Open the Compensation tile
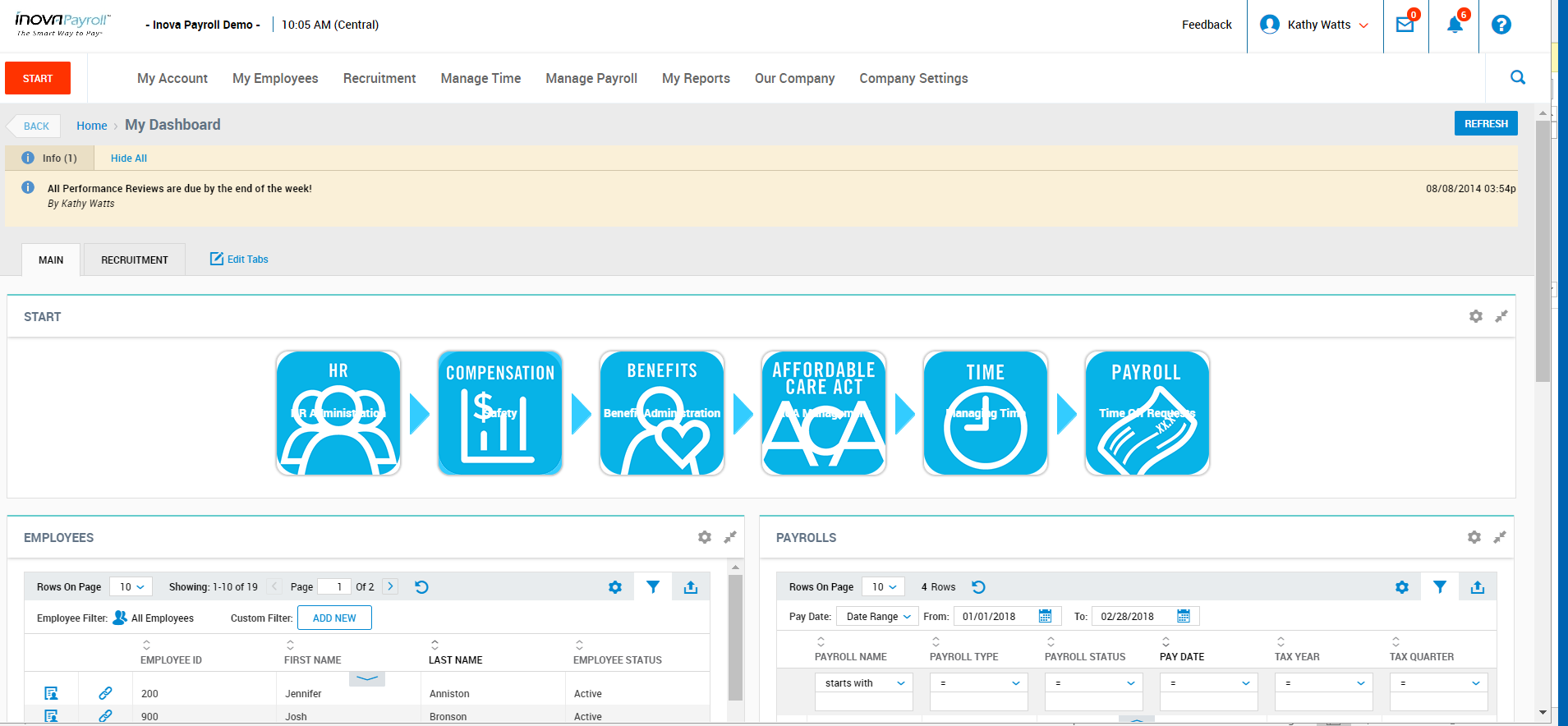Image resolution: width=1568 pixels, height=726 pixels. (x=499, y=413)
